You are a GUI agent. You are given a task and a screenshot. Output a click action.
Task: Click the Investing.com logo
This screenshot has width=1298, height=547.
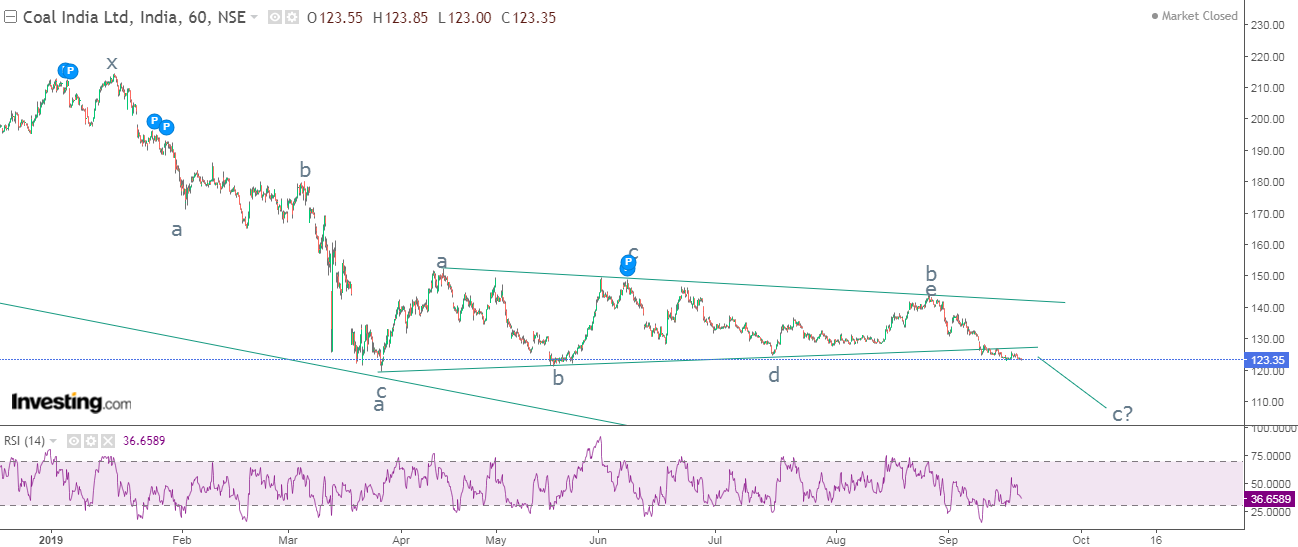(x=71, y=403)
